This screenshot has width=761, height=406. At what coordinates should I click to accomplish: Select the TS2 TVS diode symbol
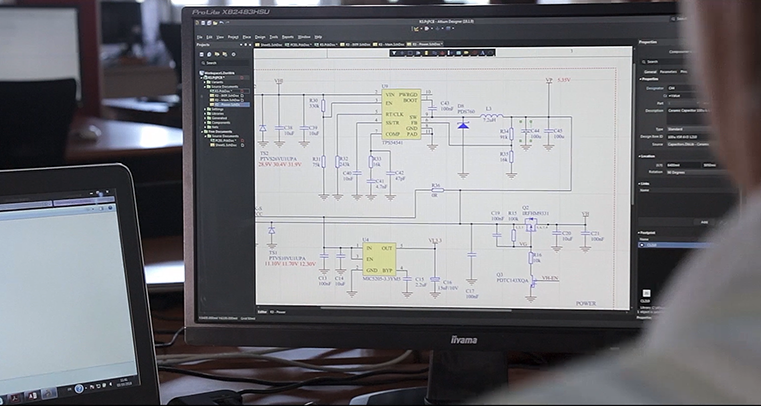[x=263, y=129]
